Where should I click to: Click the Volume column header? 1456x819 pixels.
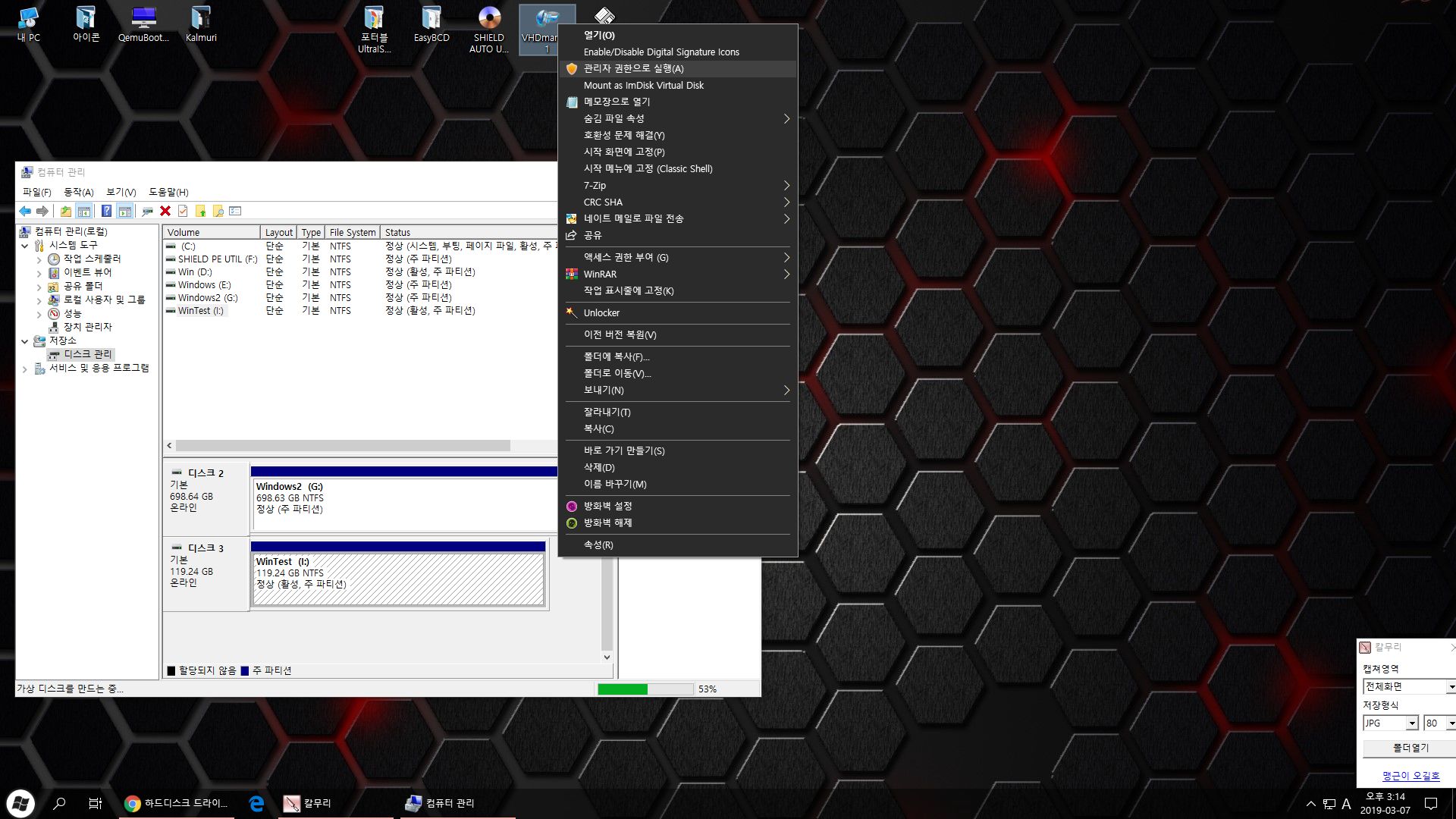coord(211,232)
